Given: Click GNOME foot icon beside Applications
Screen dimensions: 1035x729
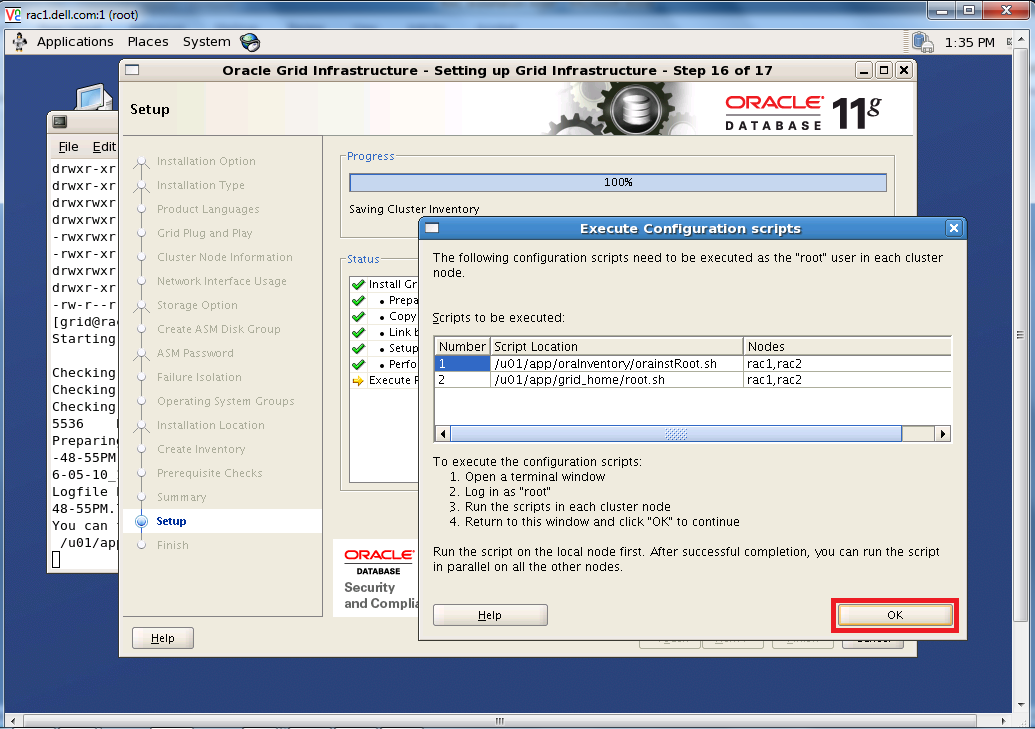Looking at the screenshot, I should tap(20, 42).
